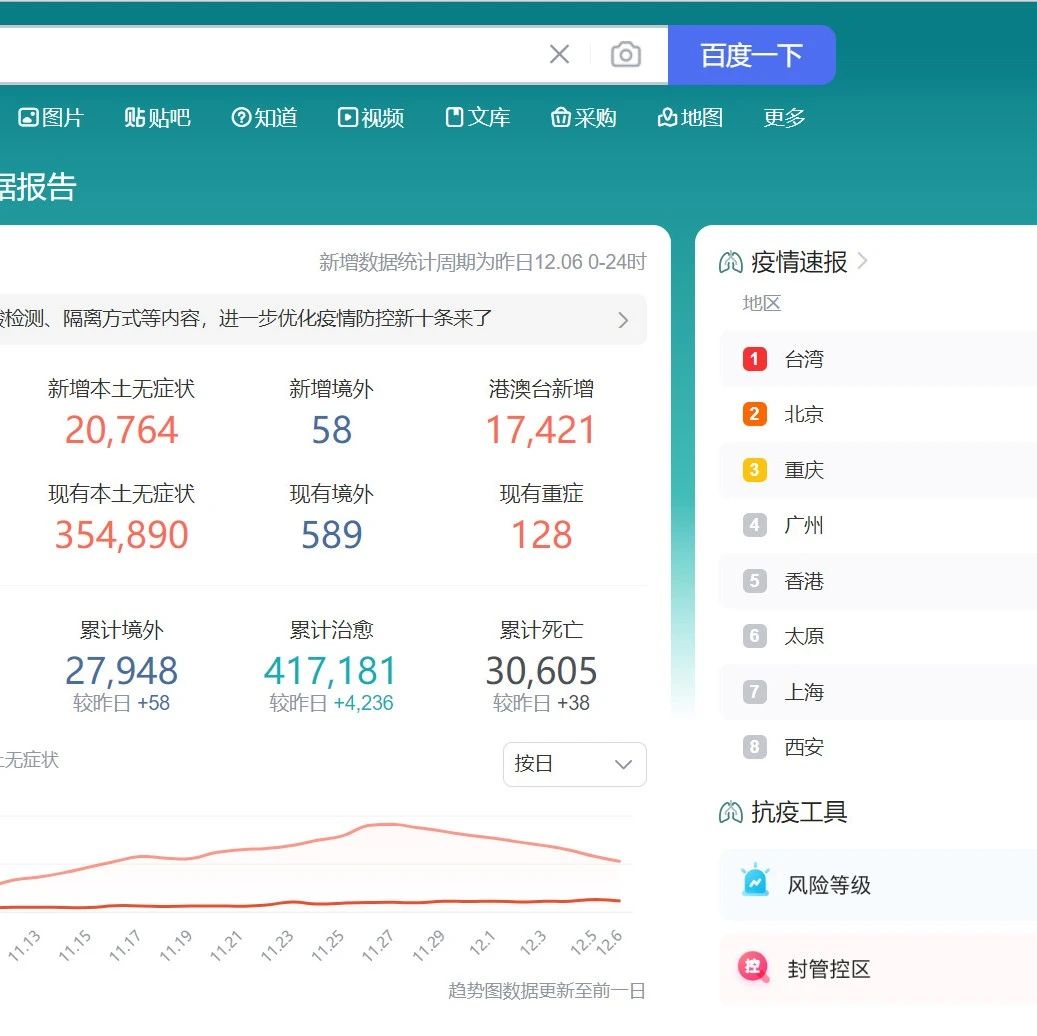1037x1036 pixels.
Task: Select the 知道 question-mark icon
Action: pyautogui.click(x=240, y=117)
